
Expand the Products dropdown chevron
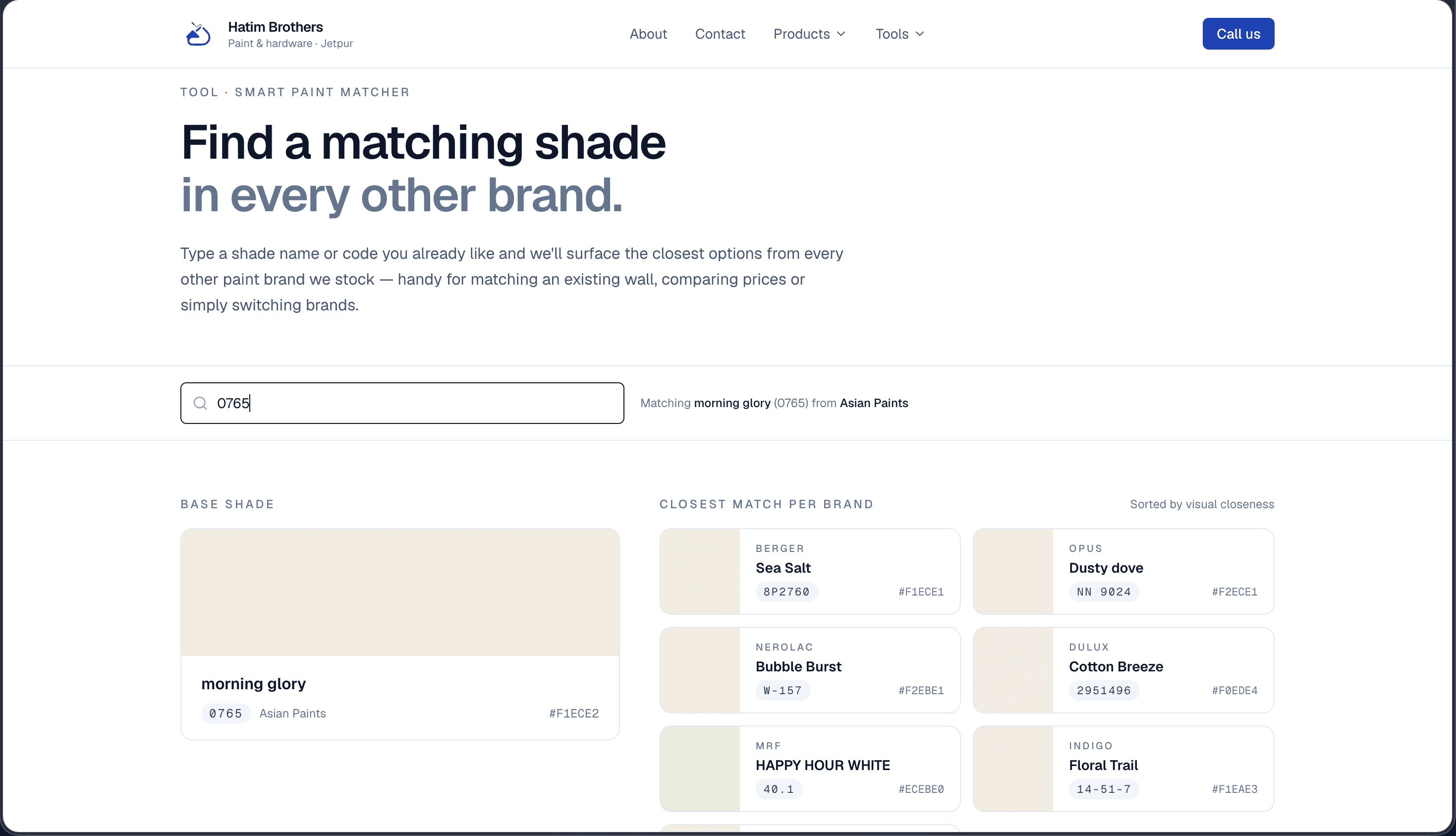841,34
